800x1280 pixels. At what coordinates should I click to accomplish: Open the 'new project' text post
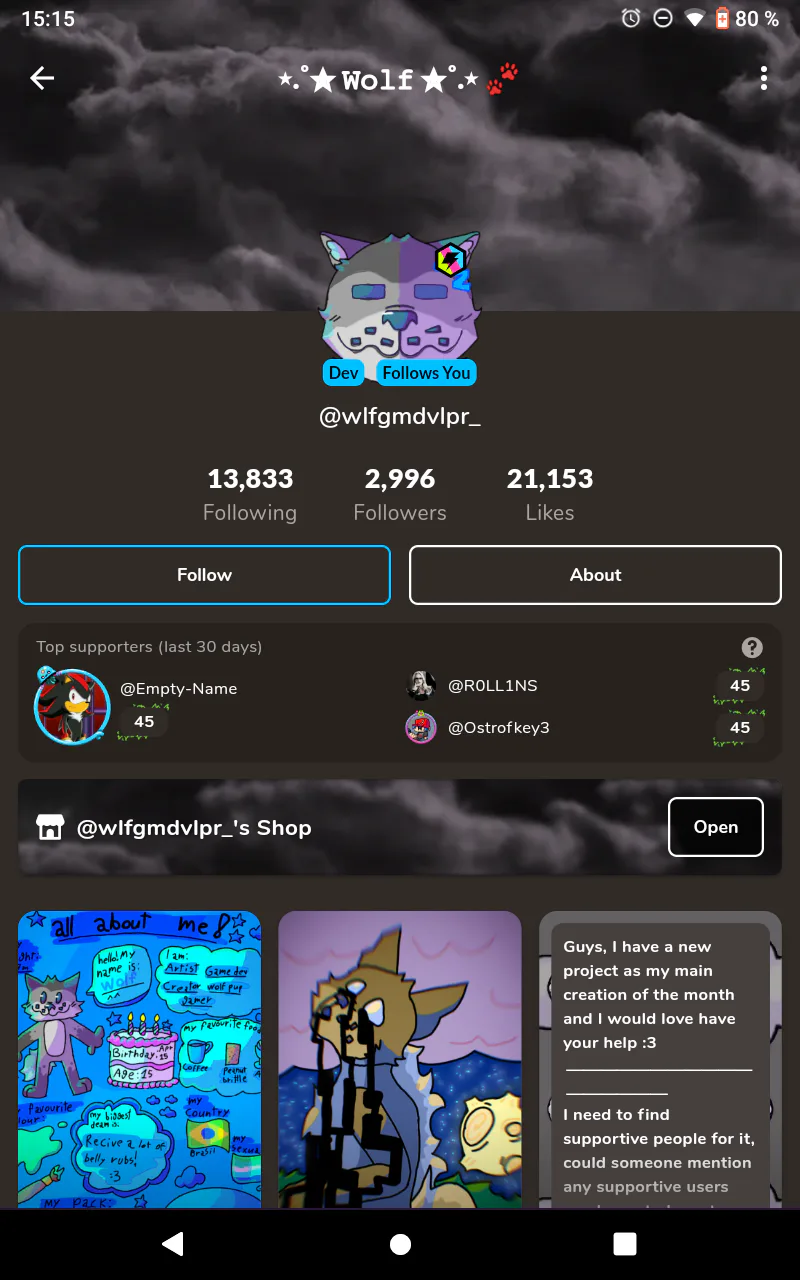[x=660, y=1060]
